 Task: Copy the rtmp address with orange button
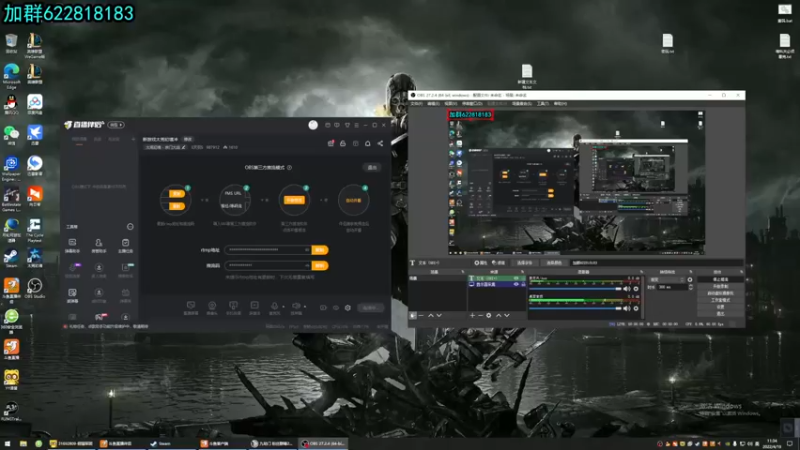click(x=320, y=250)
